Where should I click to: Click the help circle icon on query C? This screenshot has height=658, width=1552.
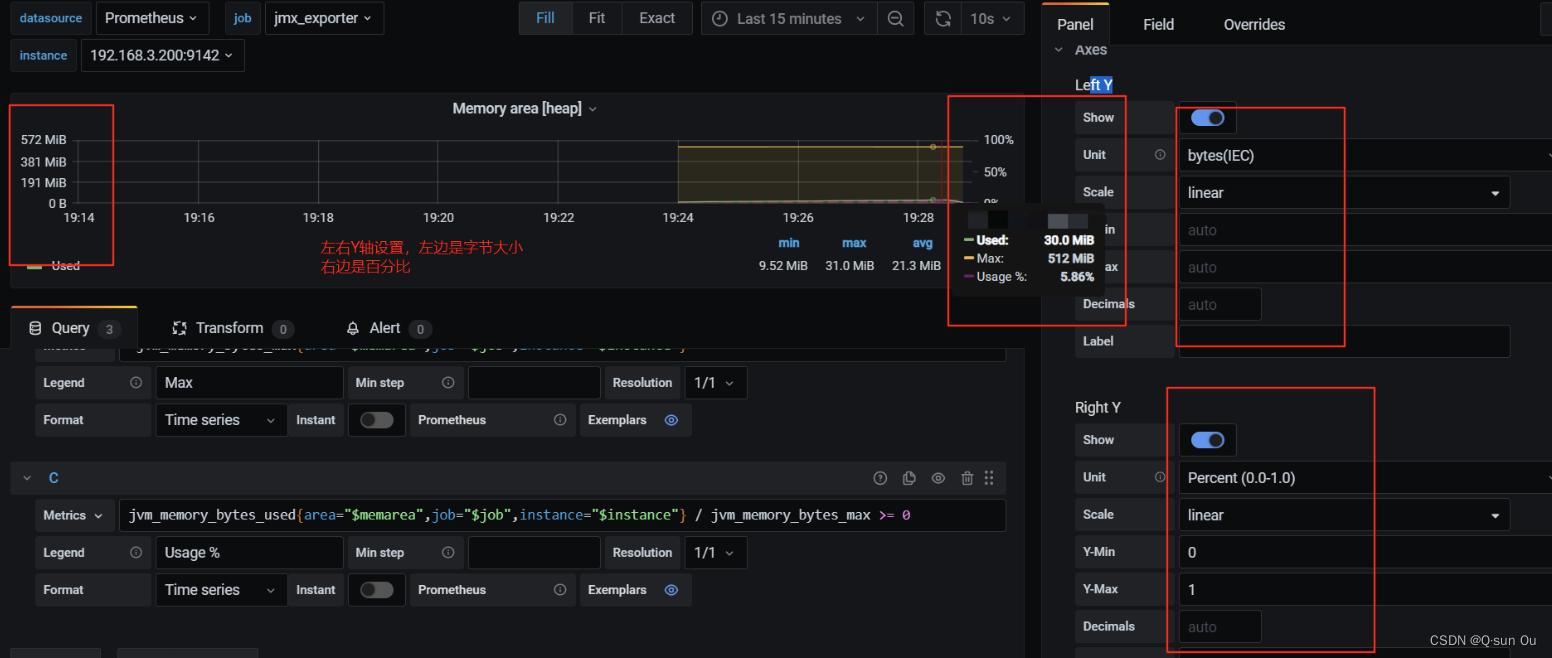[880, 478]
